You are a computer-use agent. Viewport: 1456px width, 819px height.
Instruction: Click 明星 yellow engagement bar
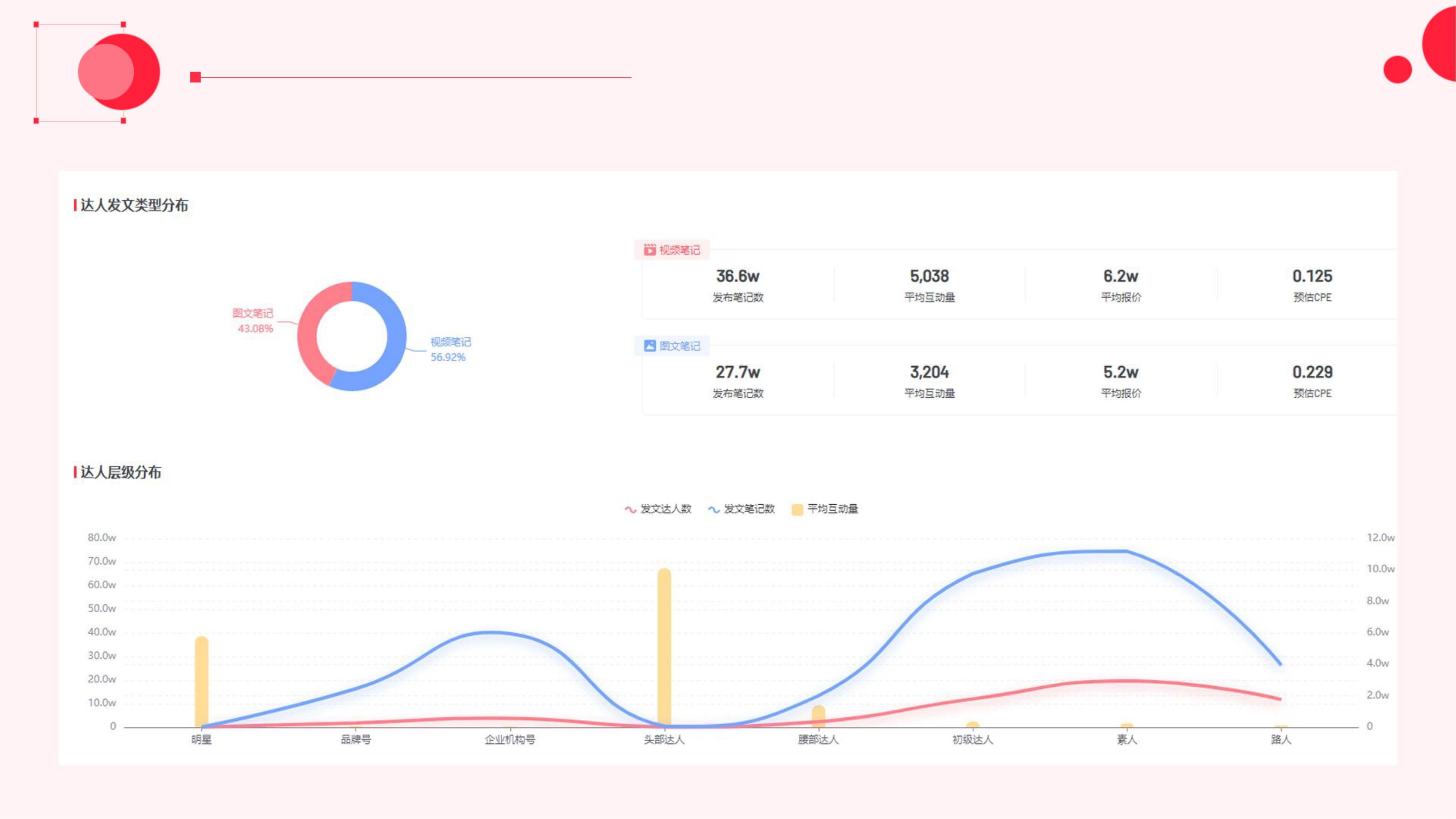(x=202, y=681)
